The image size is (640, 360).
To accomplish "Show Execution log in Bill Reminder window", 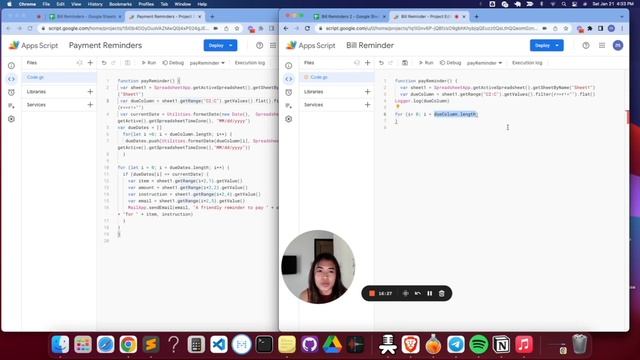I will [527, 63].
